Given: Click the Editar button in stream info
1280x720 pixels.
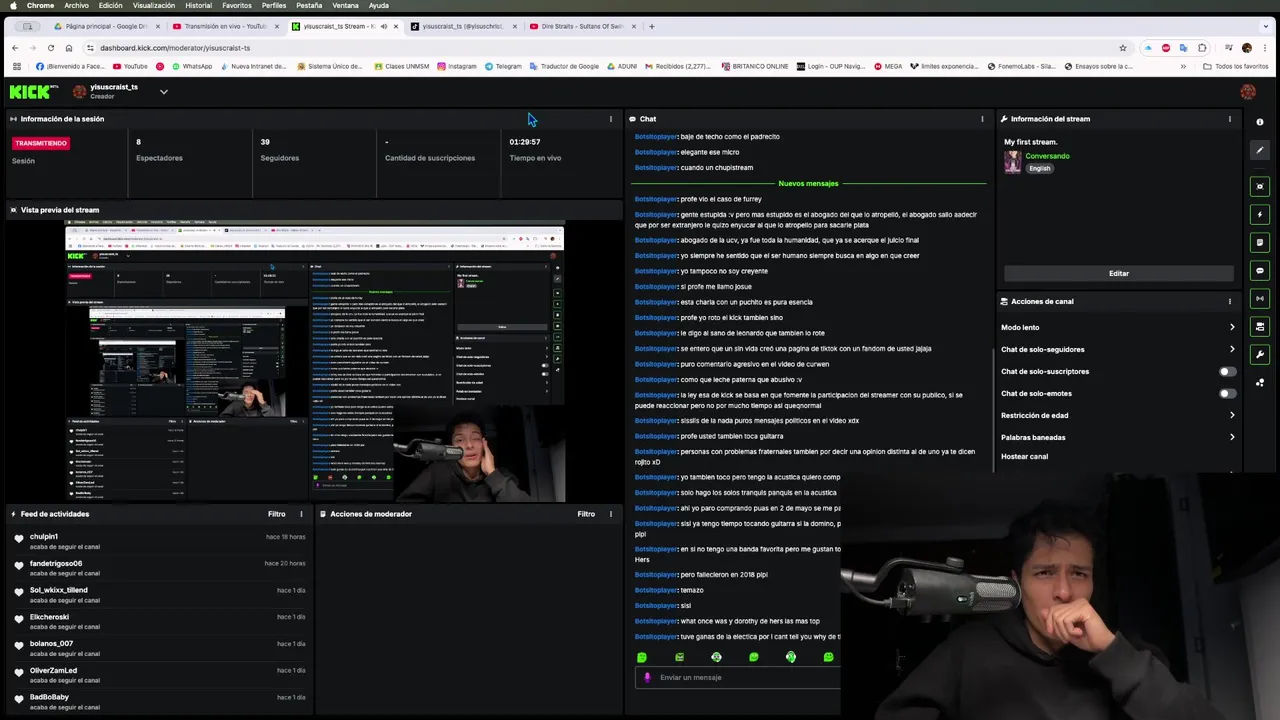Looking at the screenshot, I should pos(1118,273).
